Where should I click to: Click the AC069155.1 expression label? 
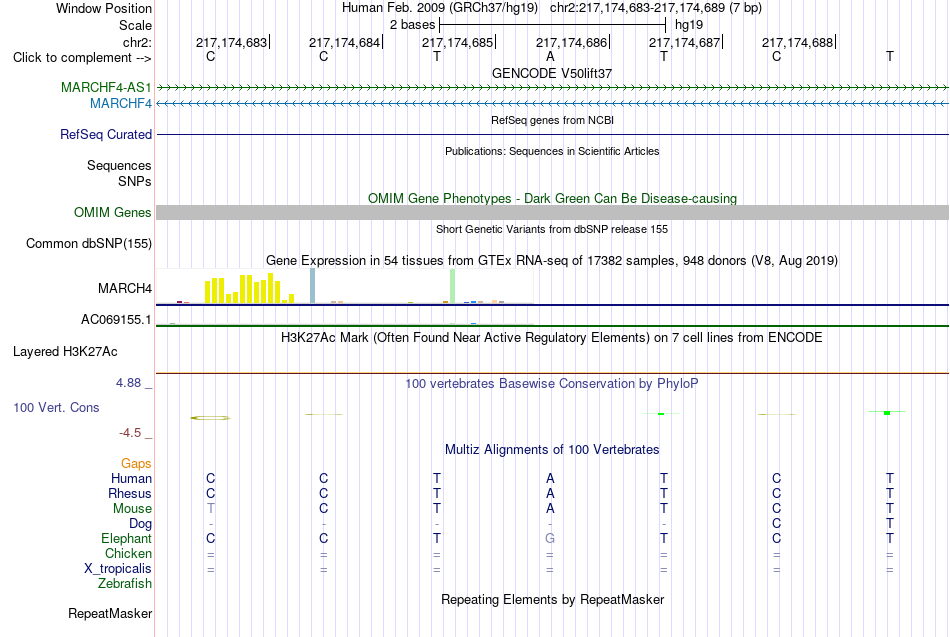tap(116, 319)
